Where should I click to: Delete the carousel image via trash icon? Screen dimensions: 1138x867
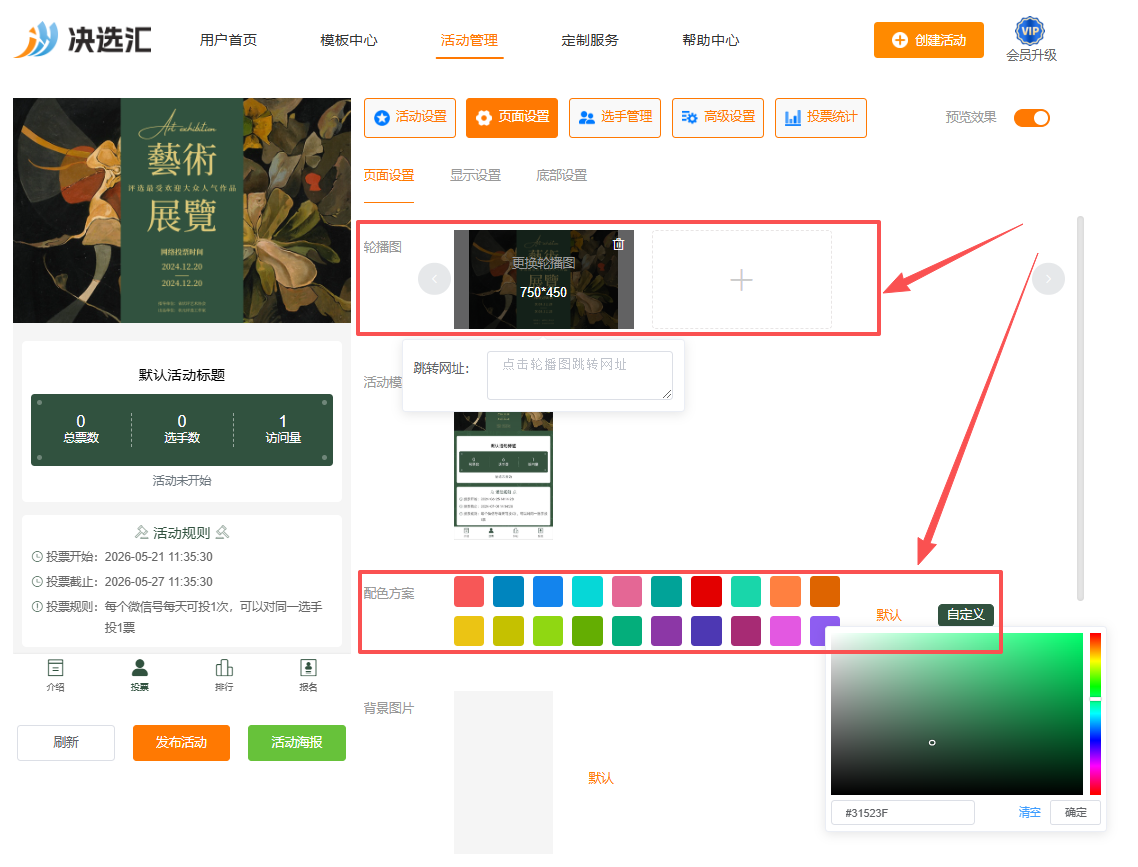618,245
